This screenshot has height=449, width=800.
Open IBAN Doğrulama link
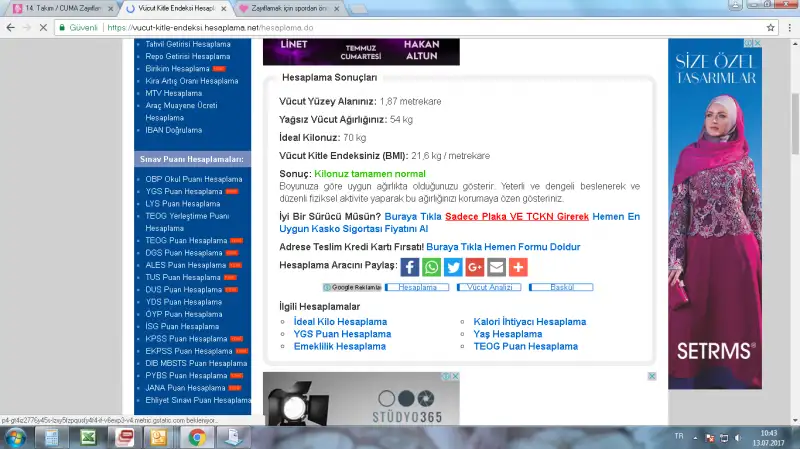click(173, 130)
